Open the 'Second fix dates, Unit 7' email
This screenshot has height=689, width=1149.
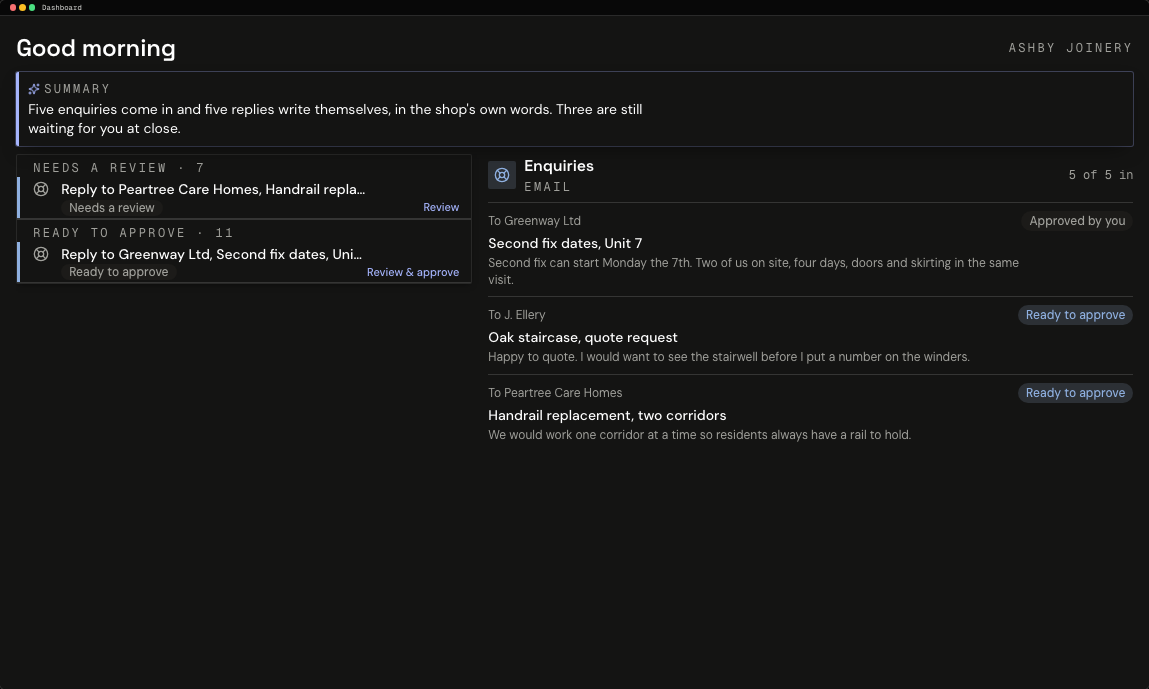[565, 243]
